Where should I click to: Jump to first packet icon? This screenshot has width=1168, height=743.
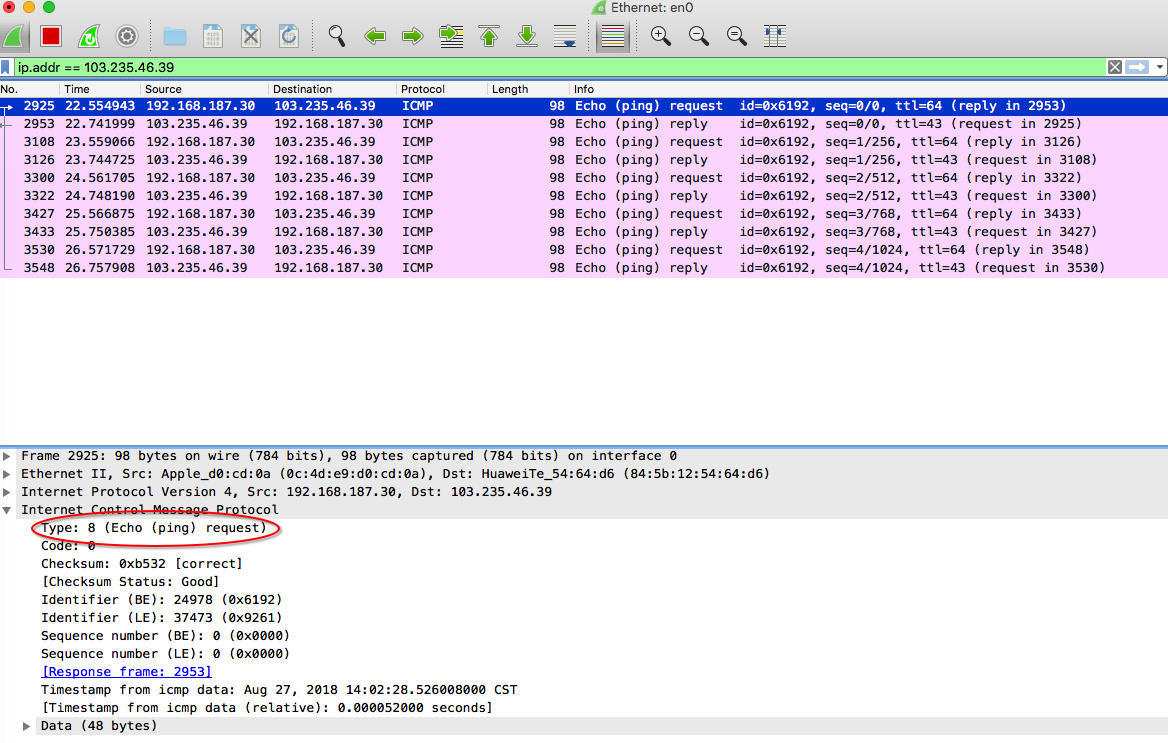[489, 36]
